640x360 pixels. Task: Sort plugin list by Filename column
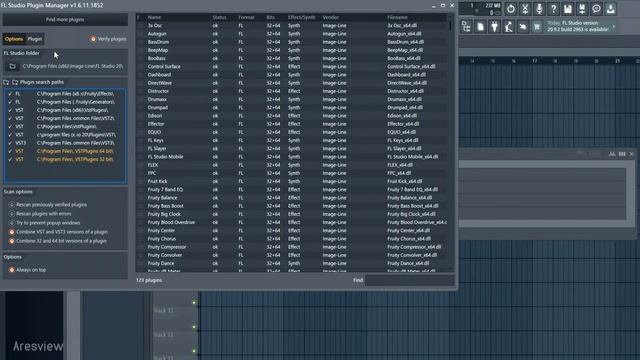(397, 17)
